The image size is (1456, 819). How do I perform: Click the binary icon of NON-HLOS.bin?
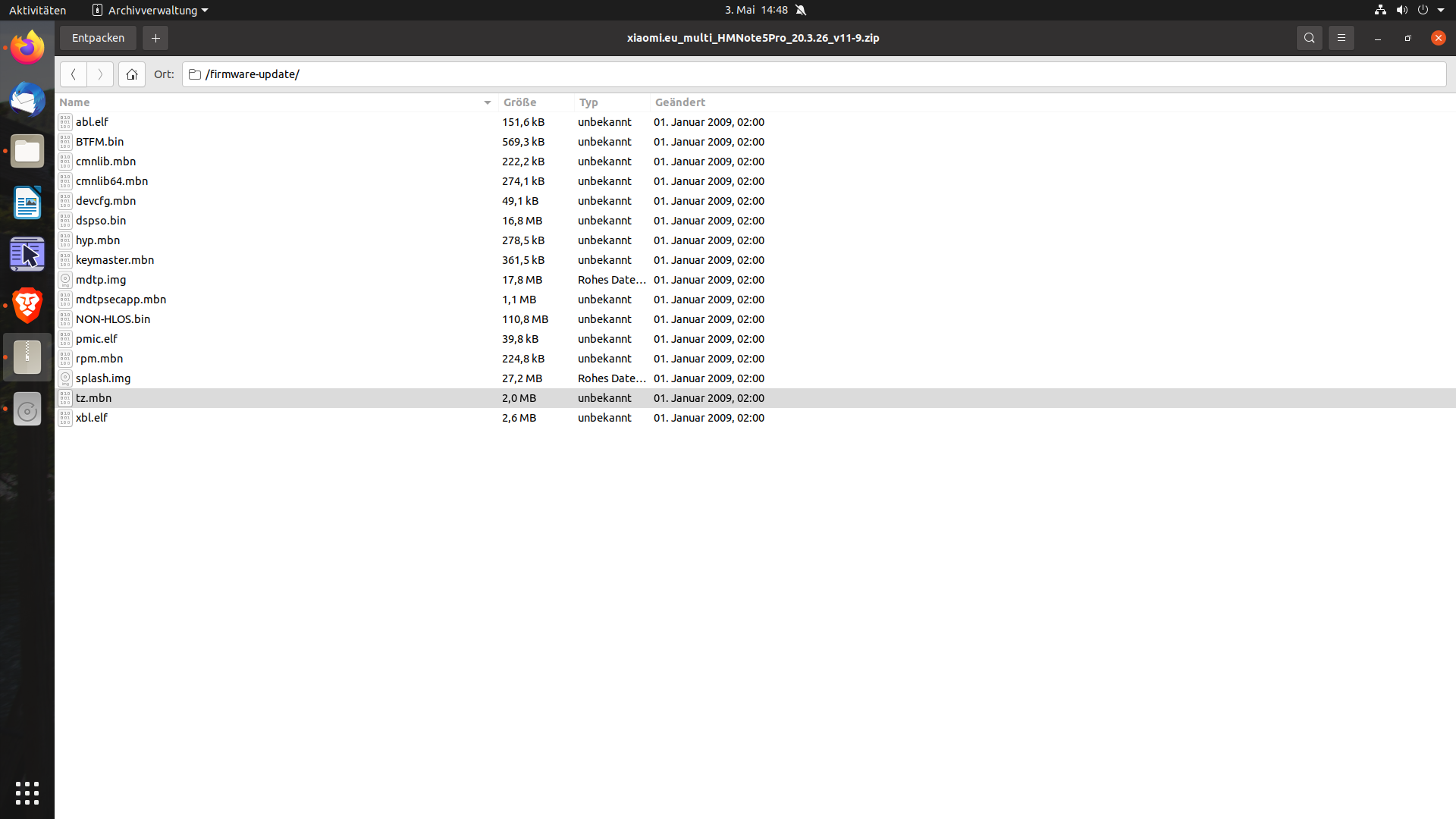65,319
